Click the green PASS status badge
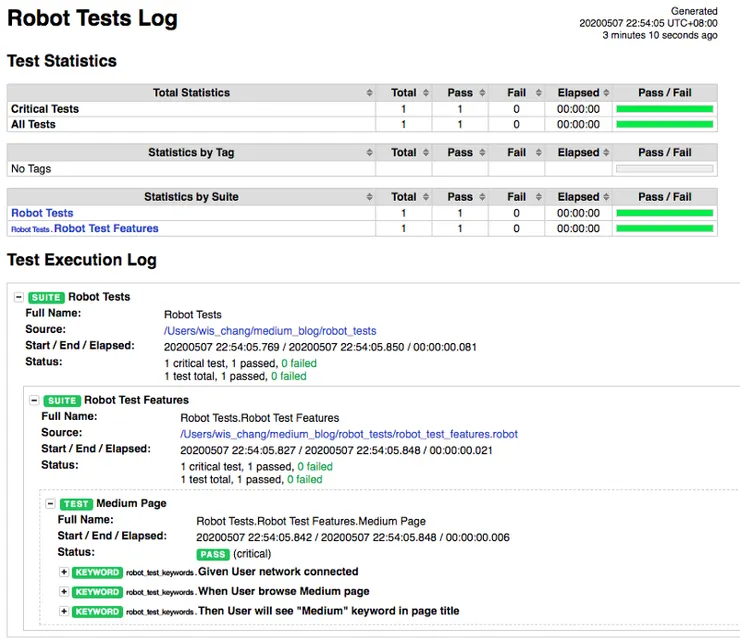The height and width of the screenshot is (641, 740). 213,553
